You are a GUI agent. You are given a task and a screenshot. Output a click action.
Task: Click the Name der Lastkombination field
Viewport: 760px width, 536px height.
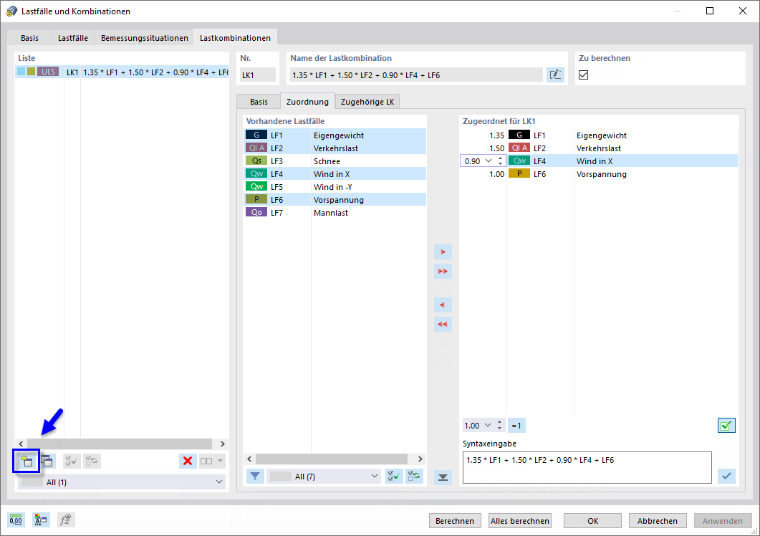[x=416, y=75]
